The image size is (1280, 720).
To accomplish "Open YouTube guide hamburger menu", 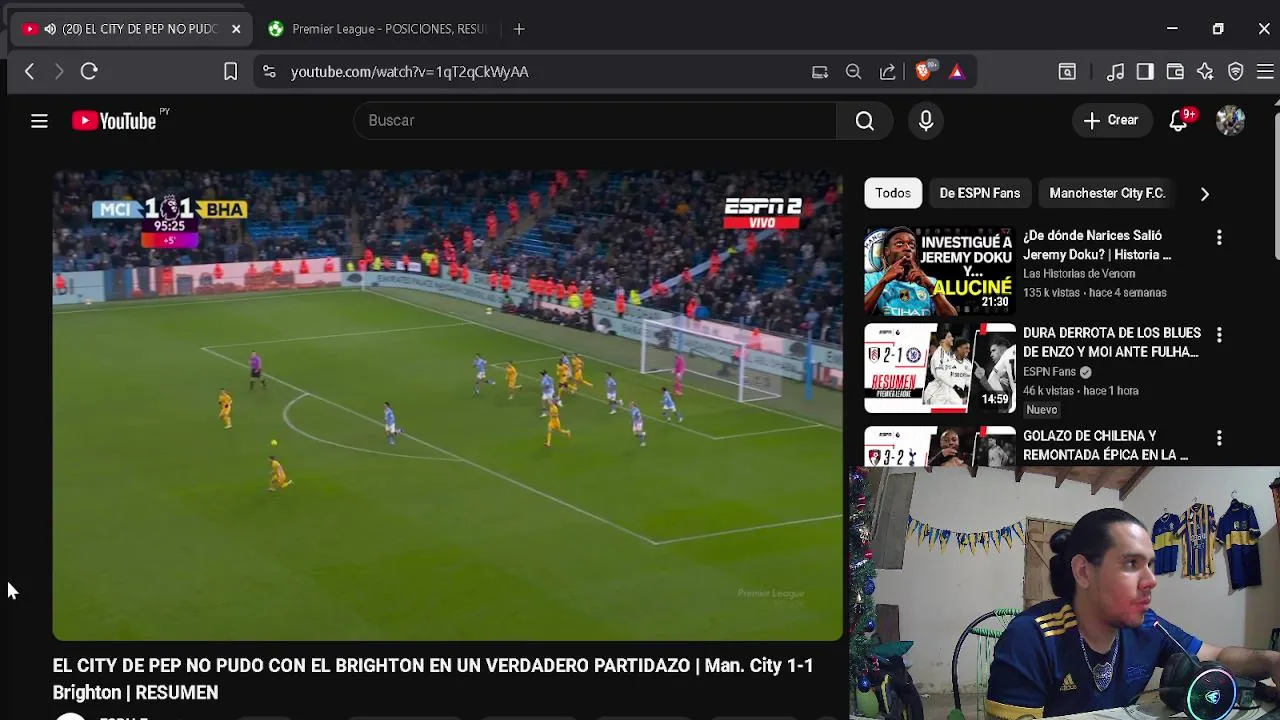I will [x=39, y=121].
